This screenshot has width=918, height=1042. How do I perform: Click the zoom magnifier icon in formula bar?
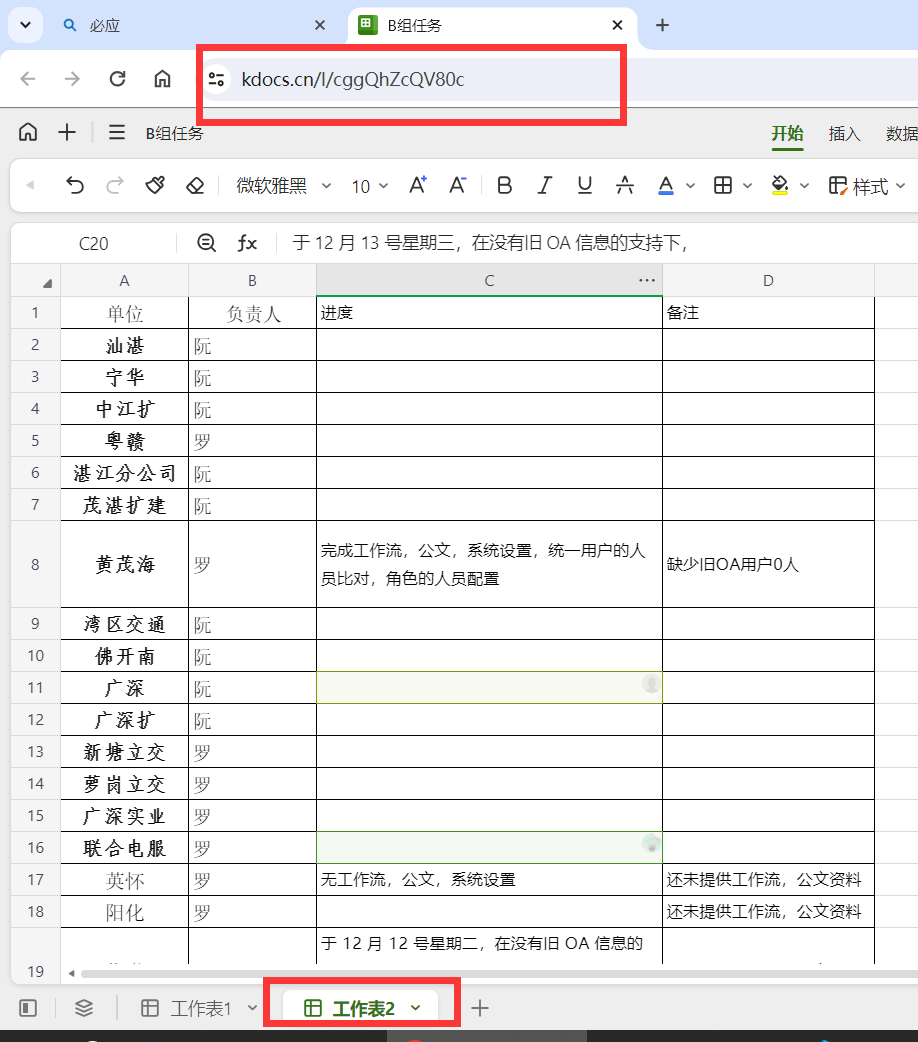point(206,243)
